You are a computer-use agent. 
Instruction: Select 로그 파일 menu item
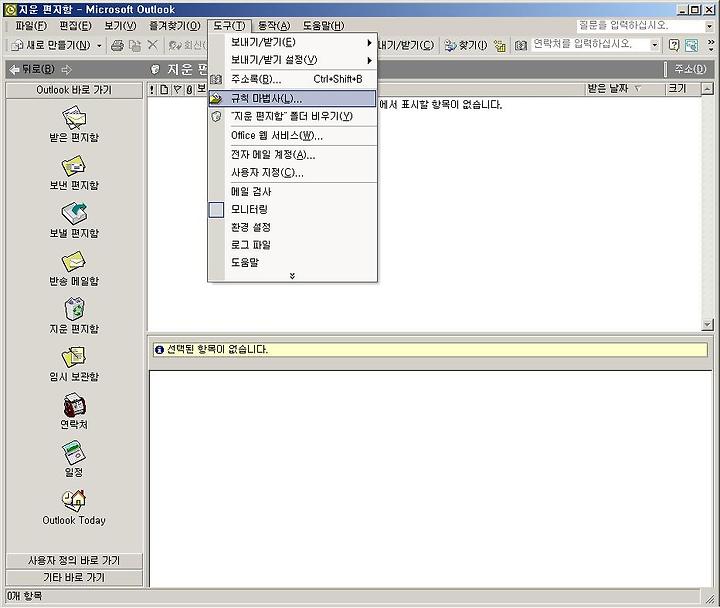292,245
